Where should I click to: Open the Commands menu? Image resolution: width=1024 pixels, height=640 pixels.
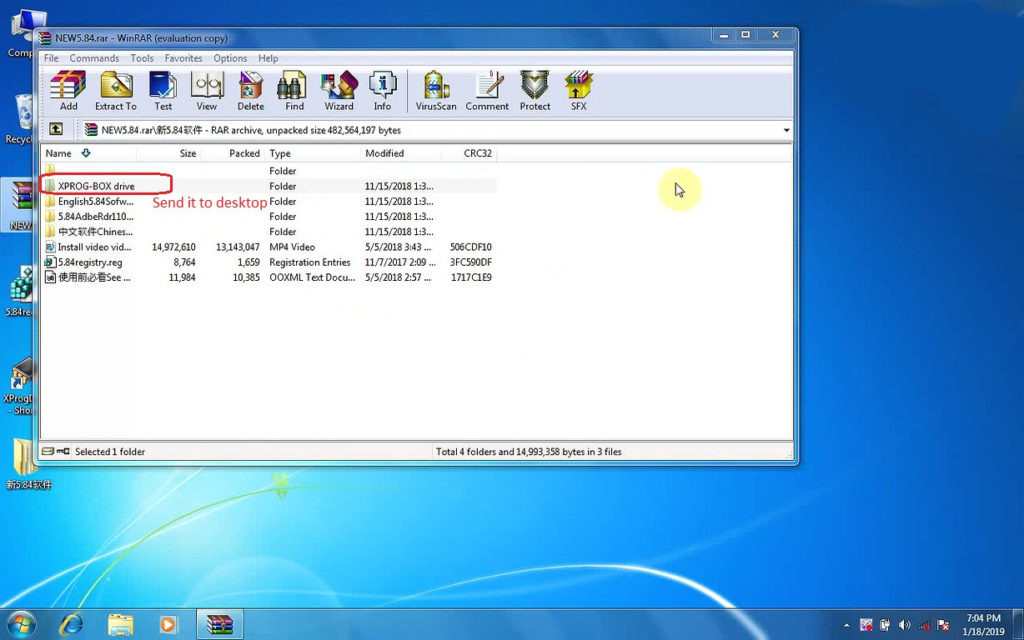coord(94,58)
